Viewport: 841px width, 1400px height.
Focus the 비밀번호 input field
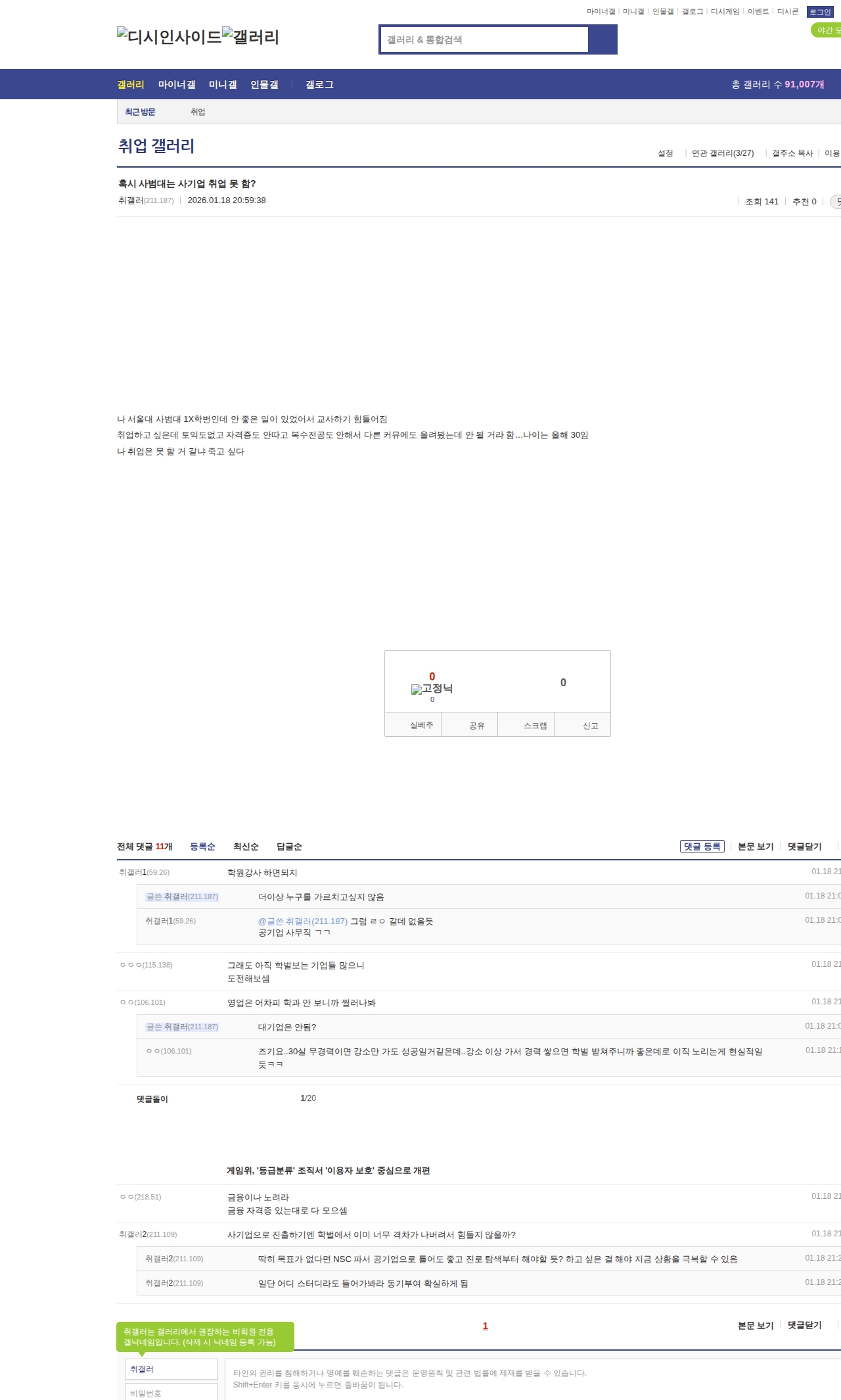tap(171, 1392)
